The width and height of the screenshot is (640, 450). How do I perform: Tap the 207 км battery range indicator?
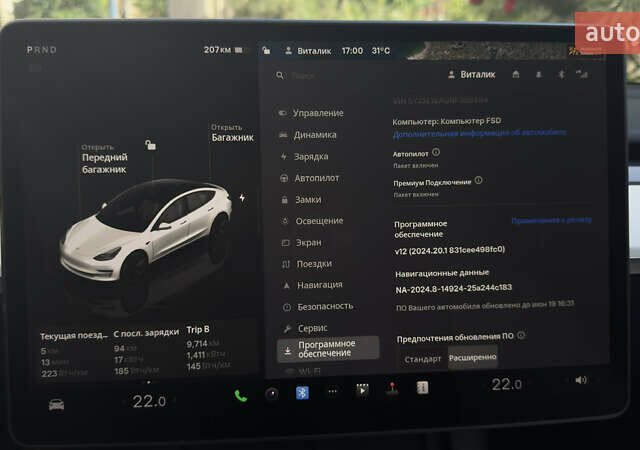223,50
